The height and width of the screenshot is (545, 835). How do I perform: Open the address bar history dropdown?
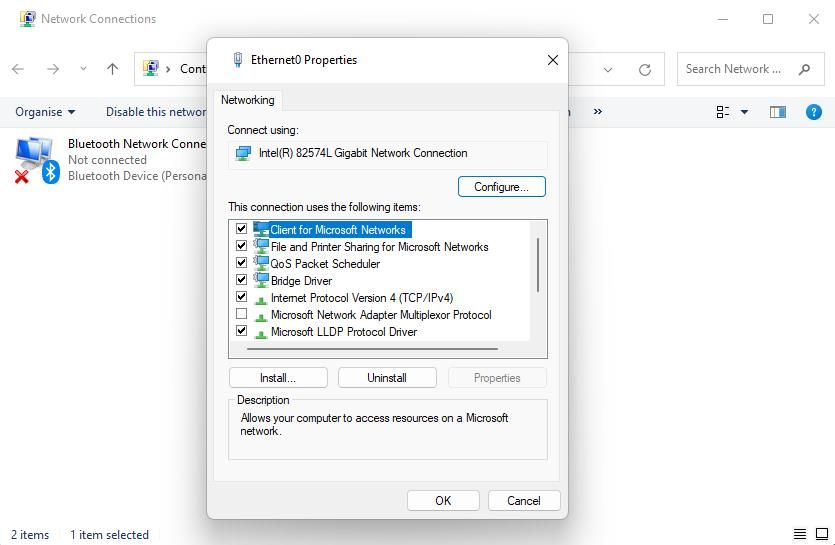[608, 69]
